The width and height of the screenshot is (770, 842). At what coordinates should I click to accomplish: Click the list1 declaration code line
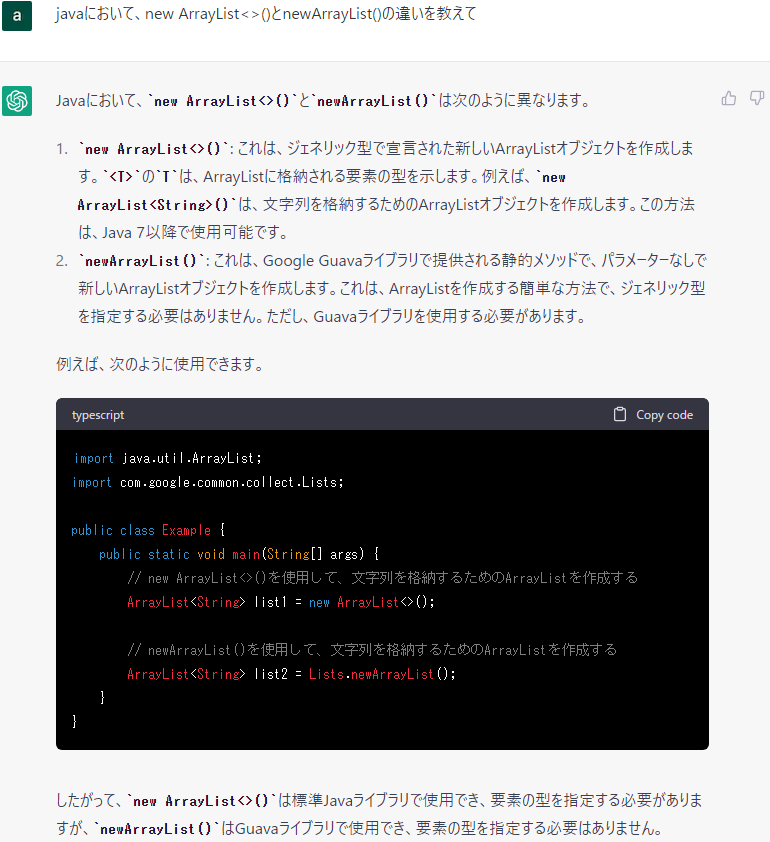coord(281,602)
